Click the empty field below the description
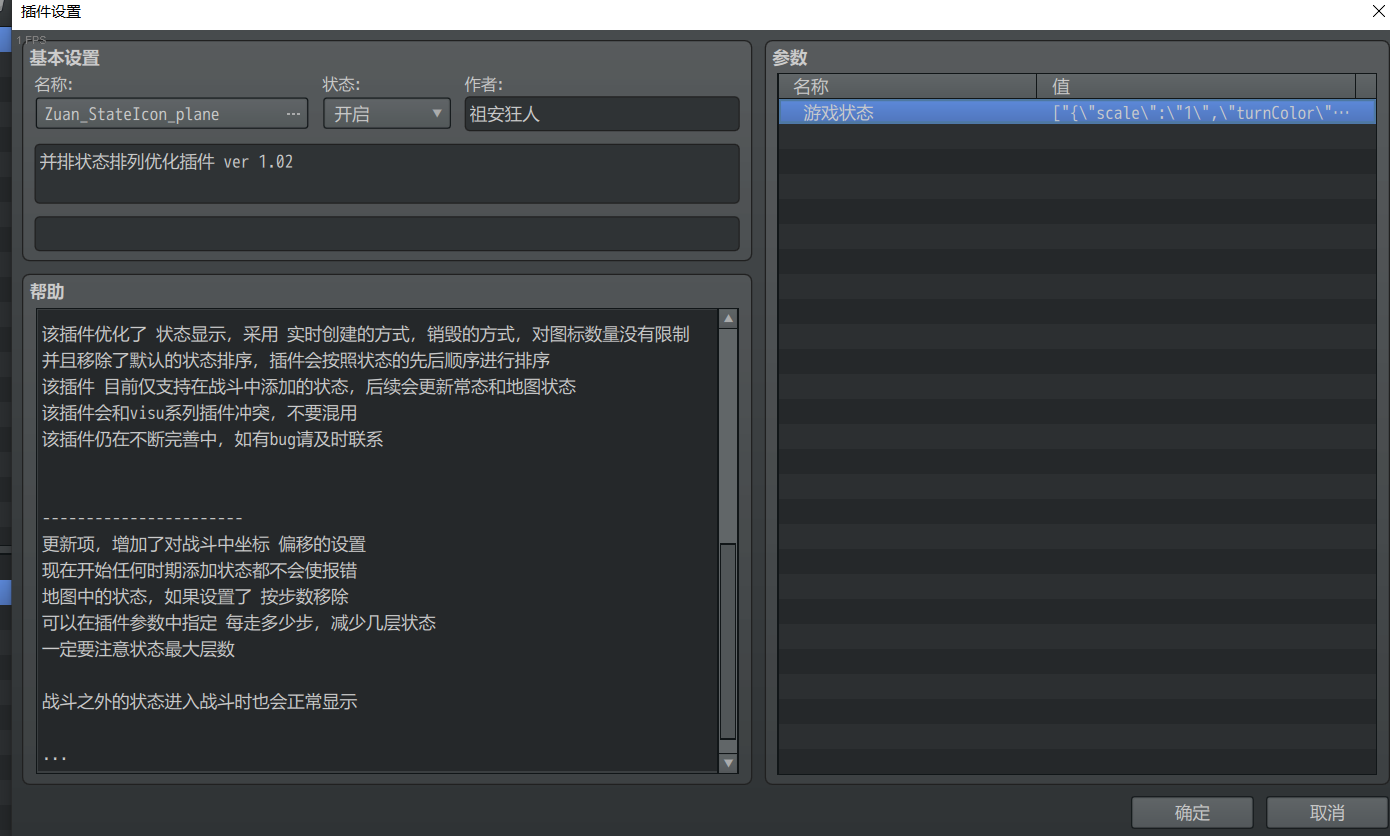Viewport: 1390px width, 836px height. click(387, 234)
